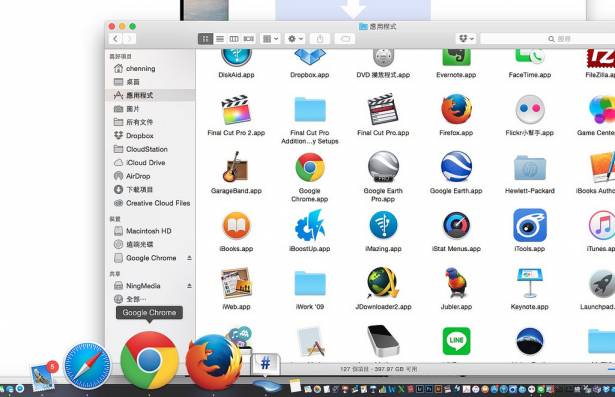Open Mail stamp icon in Dock
This screenshot has width=615, height=397.
[x=42, y=378]
